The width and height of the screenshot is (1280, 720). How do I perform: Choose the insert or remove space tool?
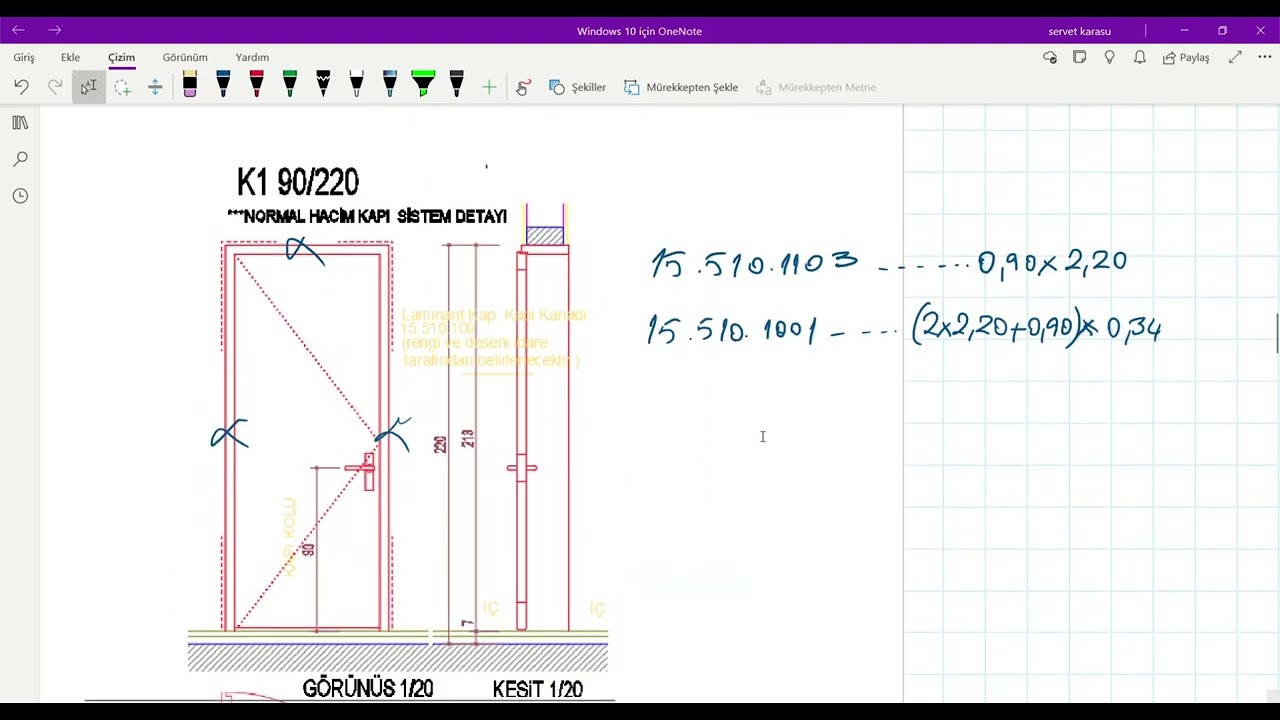155,87
